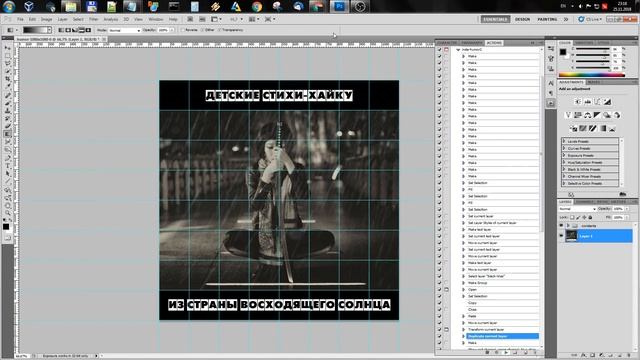Begin recording in the Actions panel
The image size is (640, 360).
point(497,352)
